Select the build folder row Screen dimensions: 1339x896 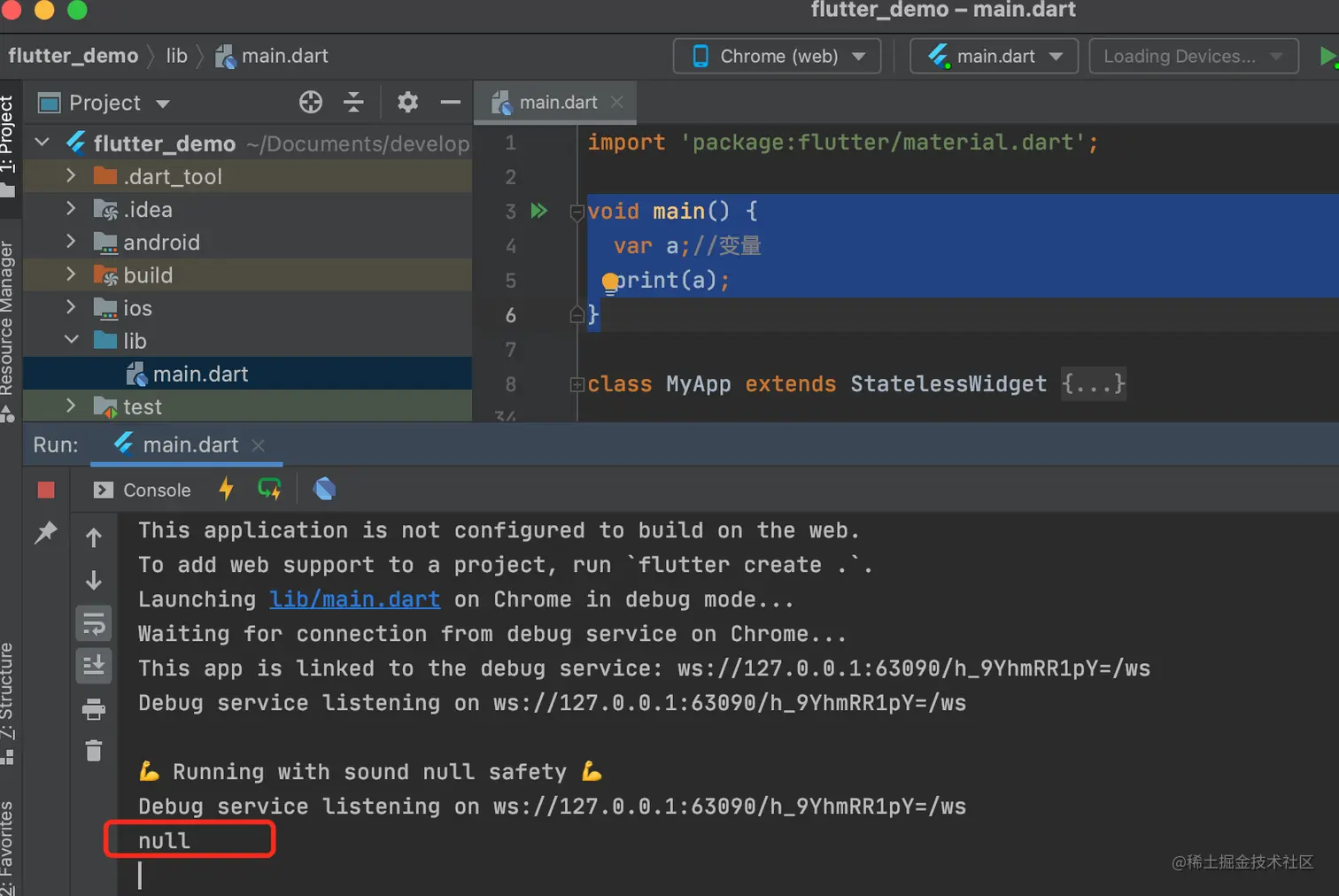[247, 274]
